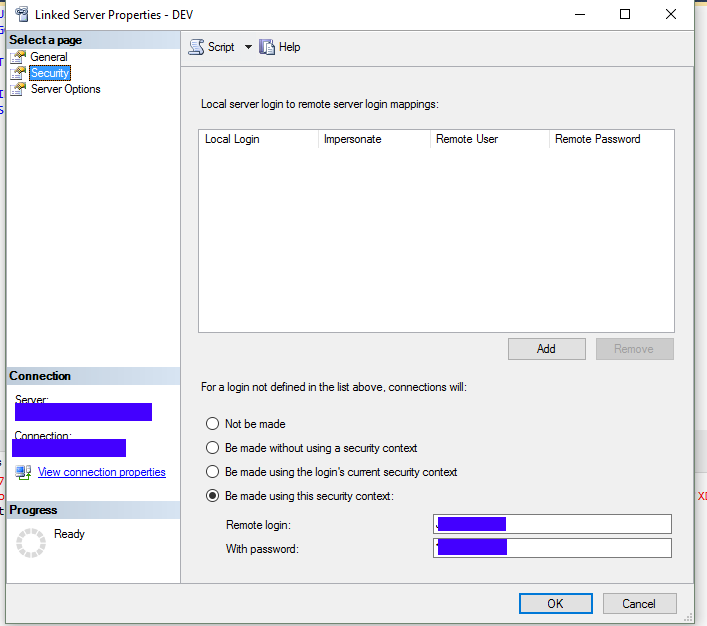Close the Linked Server Properties dialog
Image resolution: width=707 pixels, height=626 pixels.
pyautogui.click(x=671, y=14)
